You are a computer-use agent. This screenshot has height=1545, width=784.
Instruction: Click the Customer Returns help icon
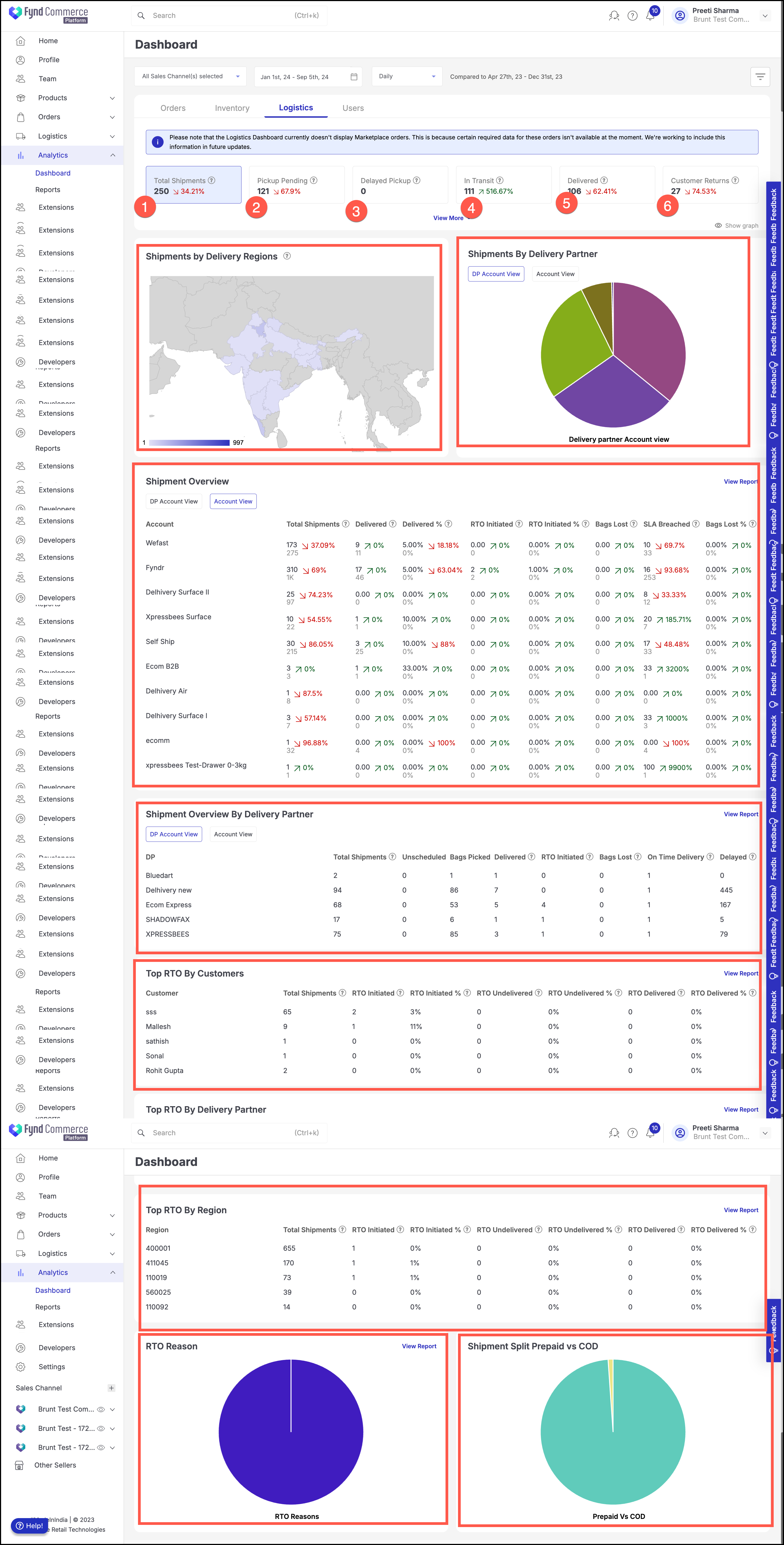pyautogui.click(x=735, y=180)
